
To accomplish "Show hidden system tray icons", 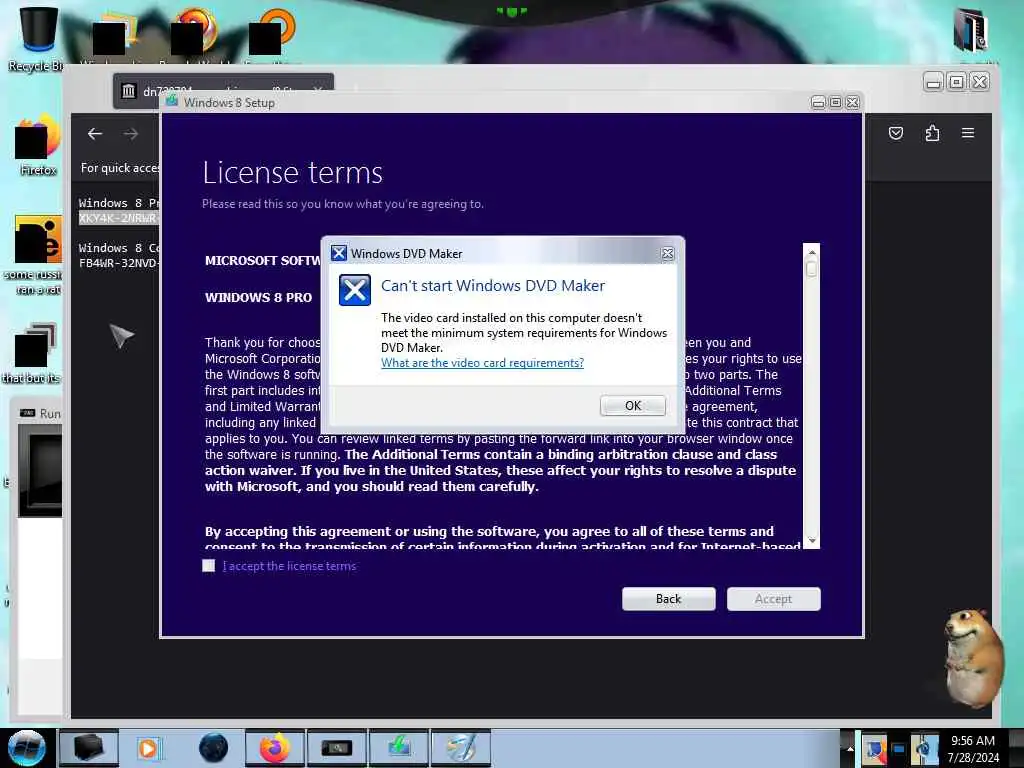I will [x=850, y=748].
